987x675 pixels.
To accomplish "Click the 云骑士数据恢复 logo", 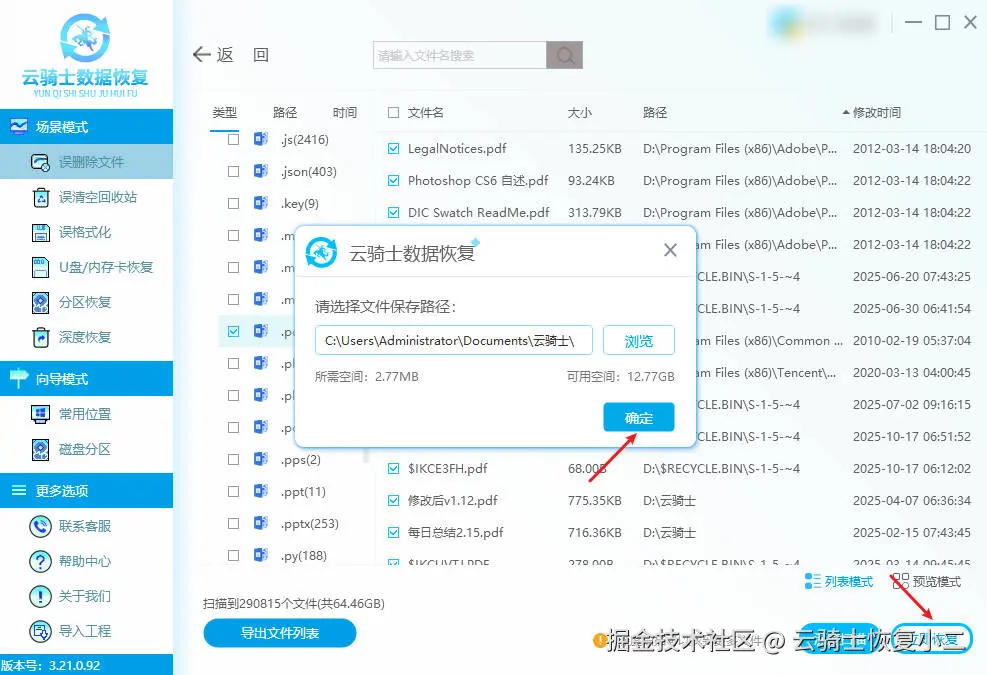I will pyautogui.click(x=85, y=55).
